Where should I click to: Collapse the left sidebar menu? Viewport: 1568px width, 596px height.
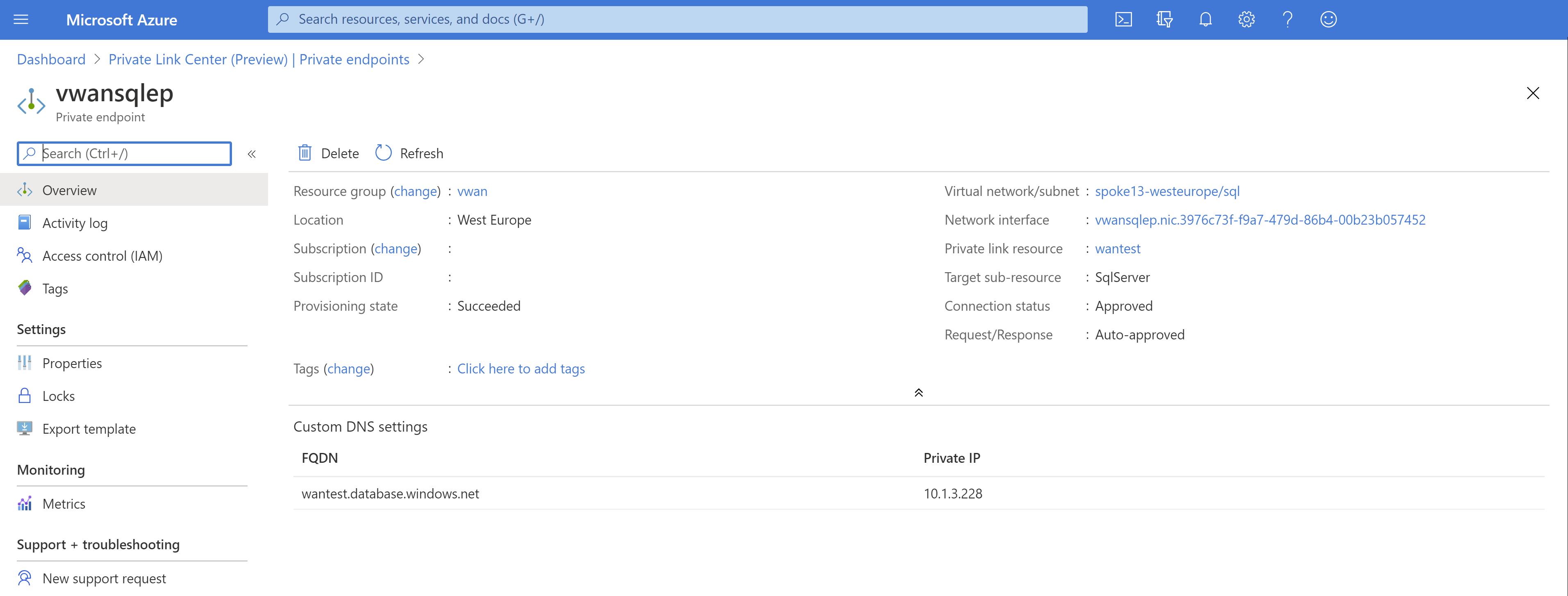pyautogui.click(x=251, y=154)
